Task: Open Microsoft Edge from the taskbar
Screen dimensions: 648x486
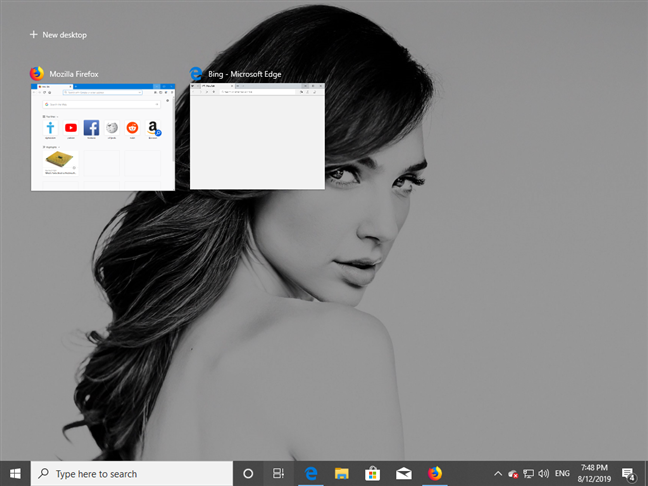Action: (311, 474)
